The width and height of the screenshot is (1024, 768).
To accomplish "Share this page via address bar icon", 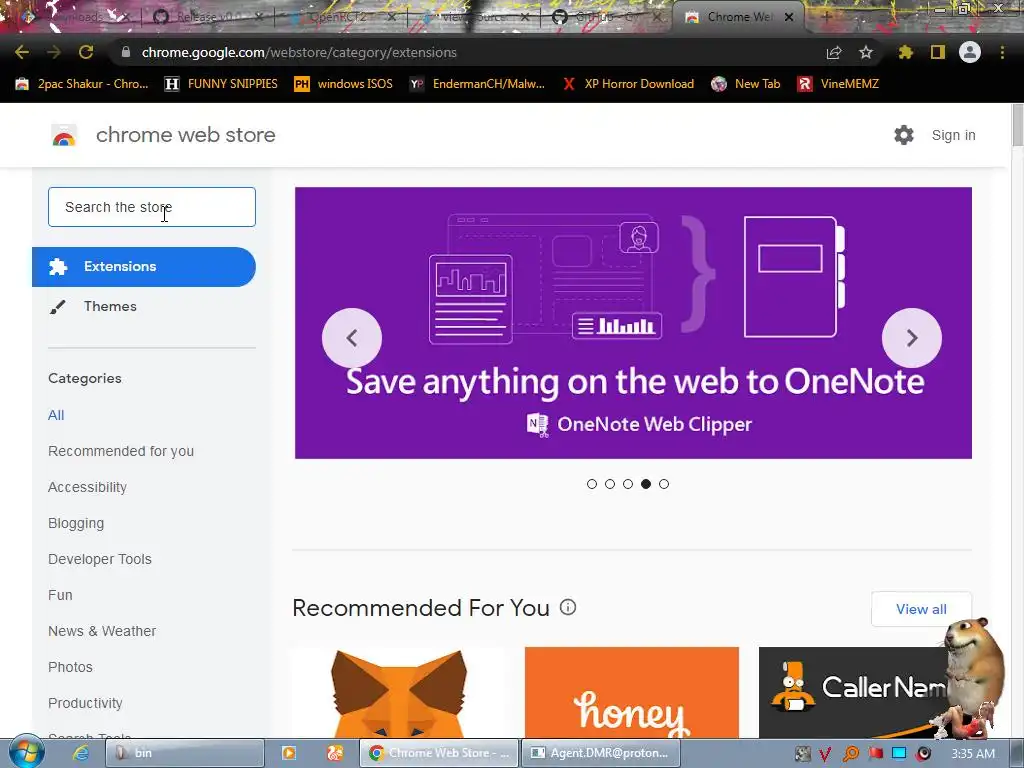I will (x=834, y=52).
